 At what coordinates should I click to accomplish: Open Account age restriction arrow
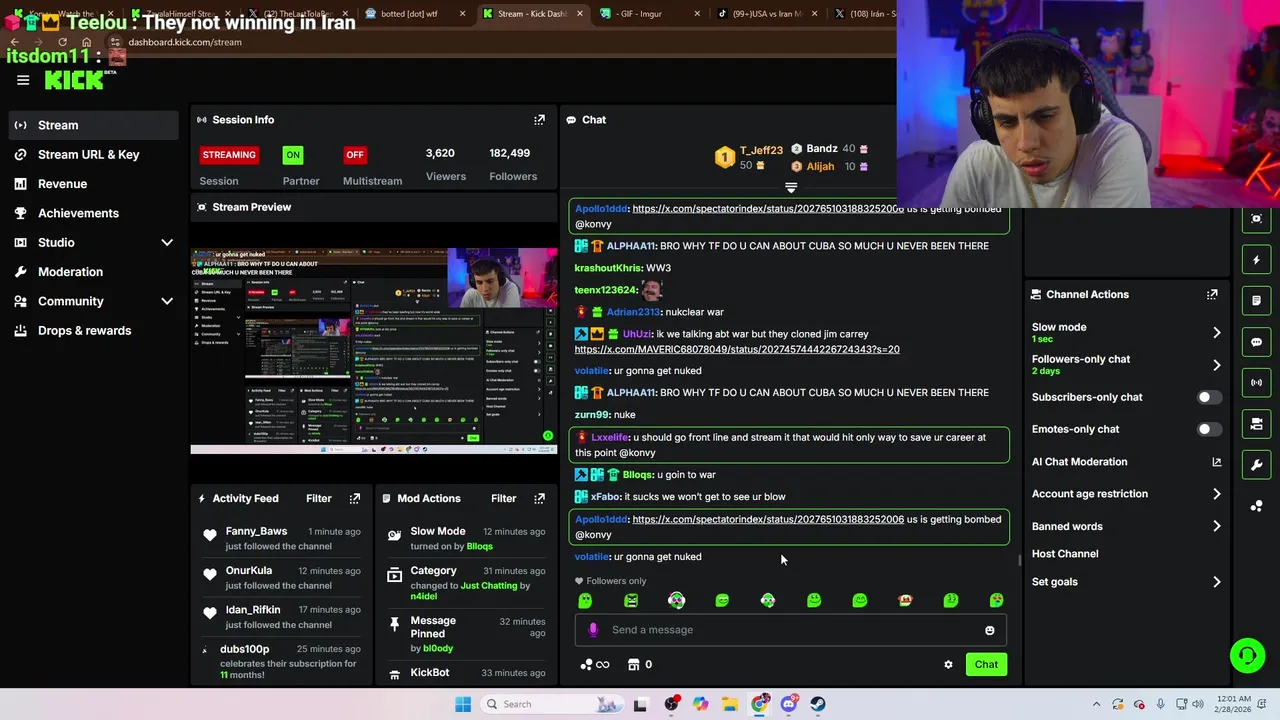click(1216, 494)
